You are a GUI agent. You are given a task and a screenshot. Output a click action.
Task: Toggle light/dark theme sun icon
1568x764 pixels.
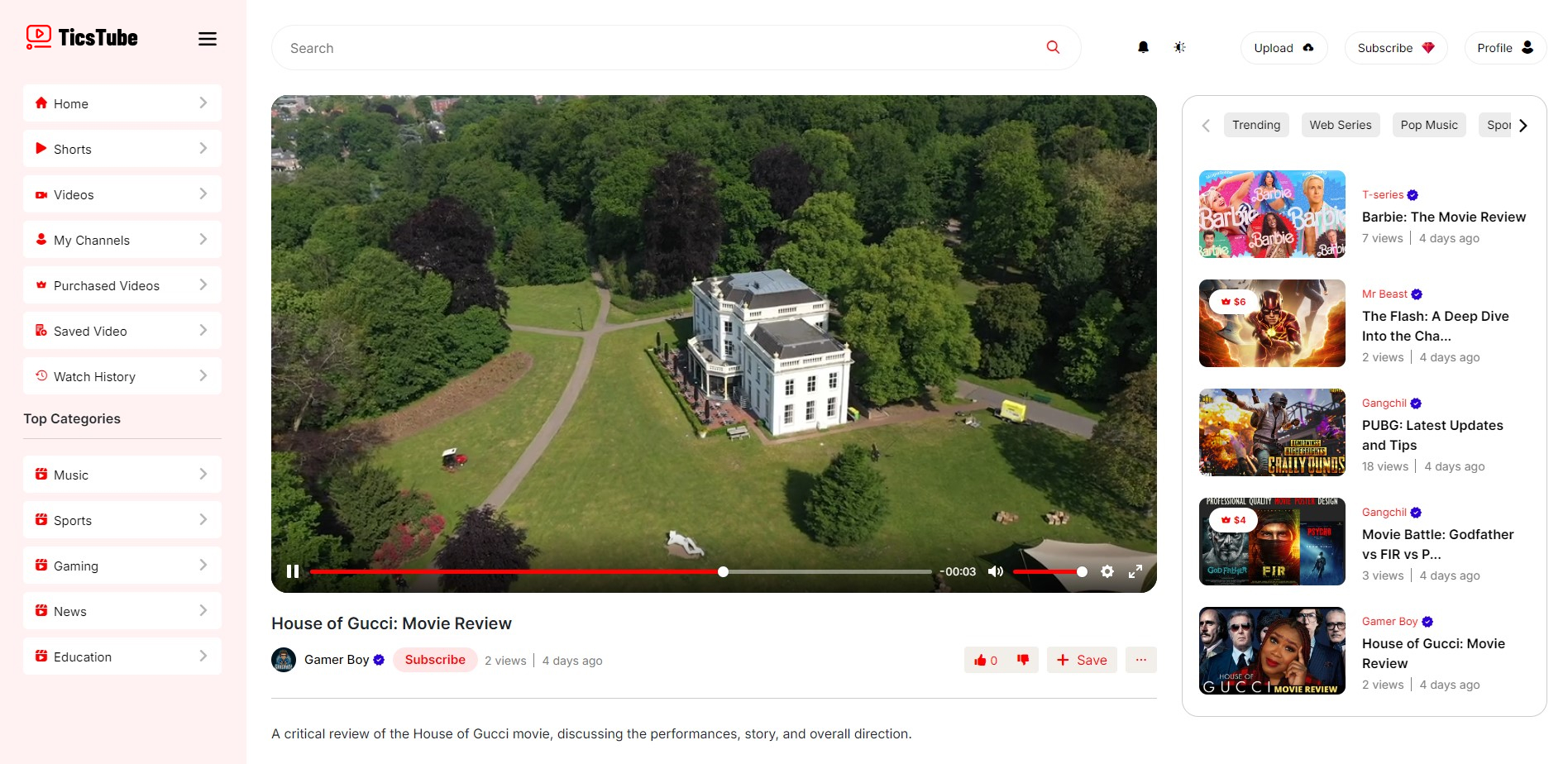click(x=1180, y=47)
